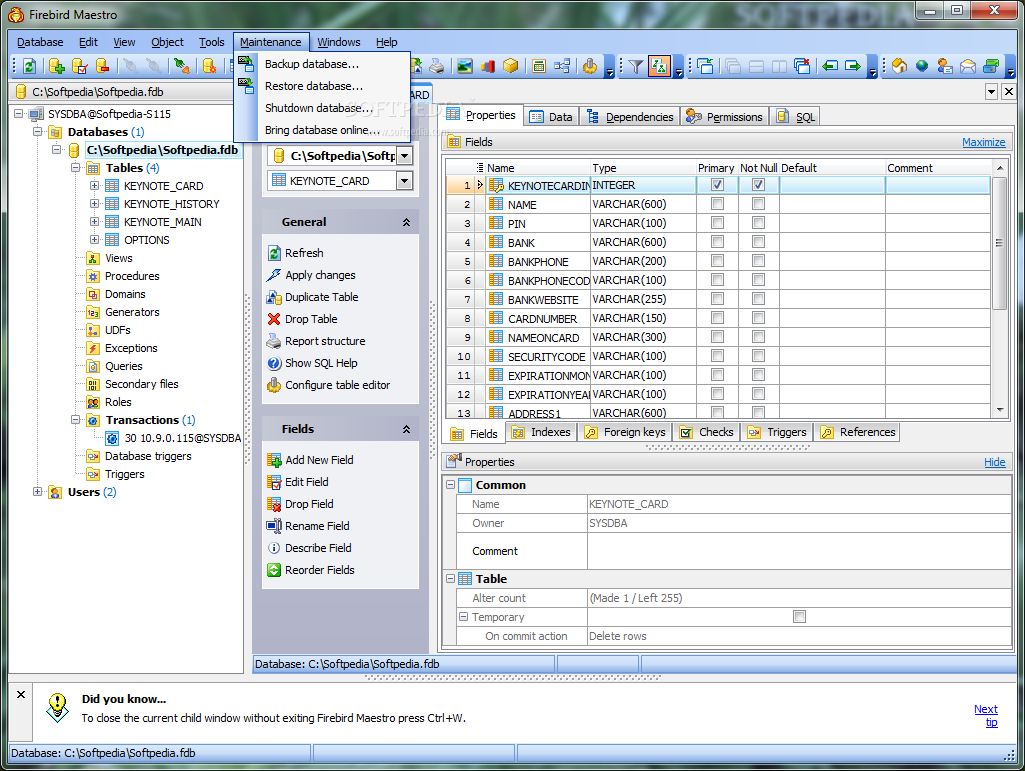Click Show SQL Help question icon
Image resolution: width=1025 pixels, height=771 pixels.
pyautogui.click(x=274, y=363)
